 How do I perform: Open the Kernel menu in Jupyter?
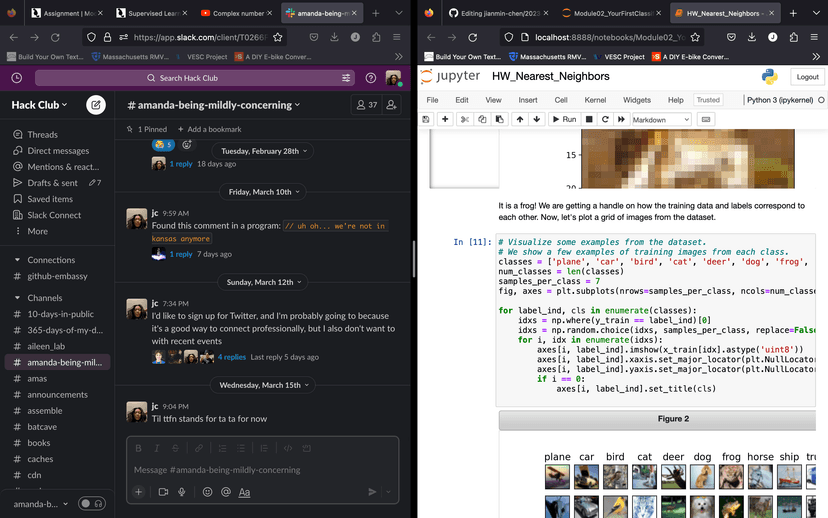tap(595, 100)
